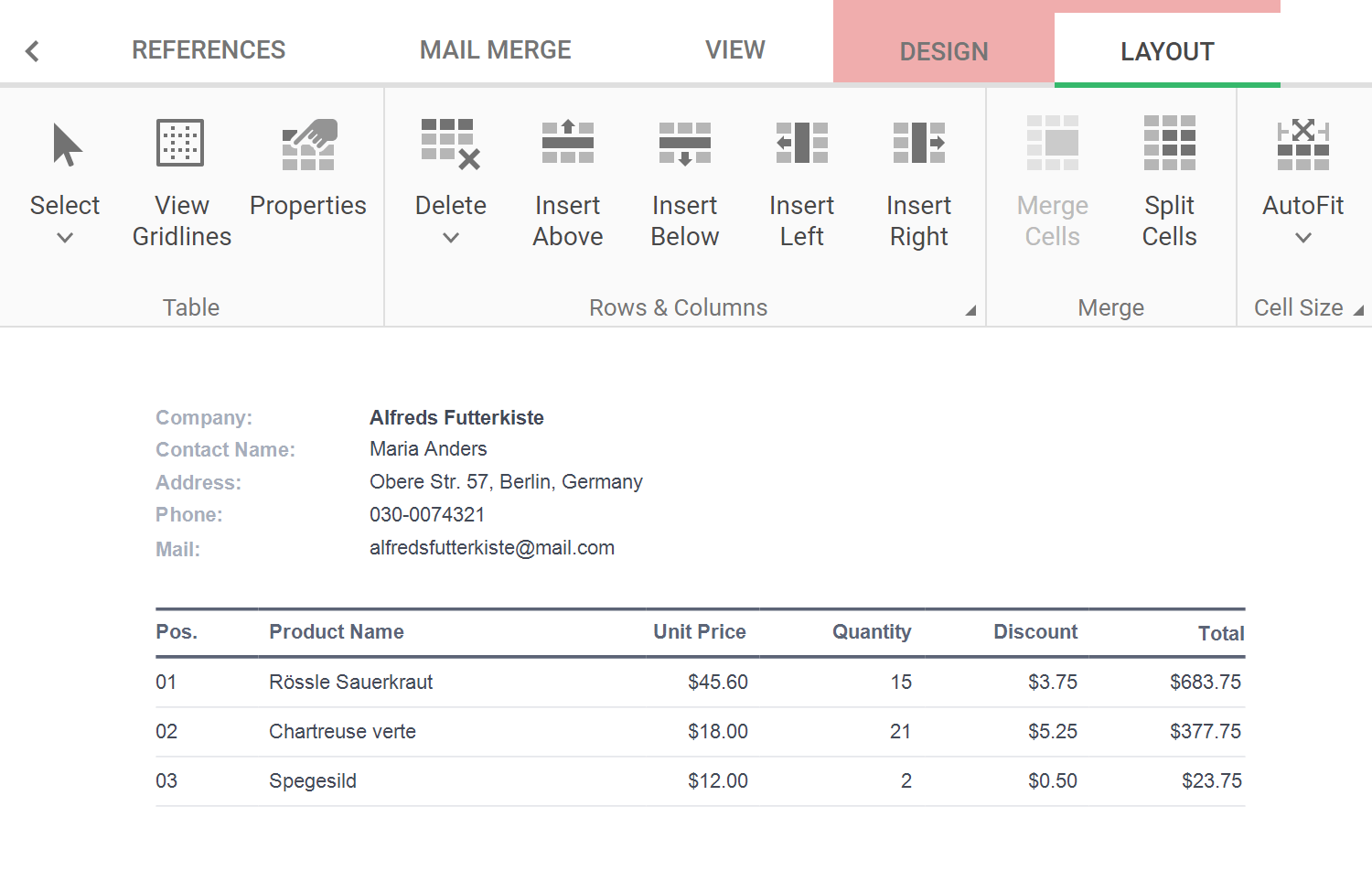Click the Delete table icon
Image resolution: width=1372 pixels, height=871 pixels.
[x=450, y=145]
